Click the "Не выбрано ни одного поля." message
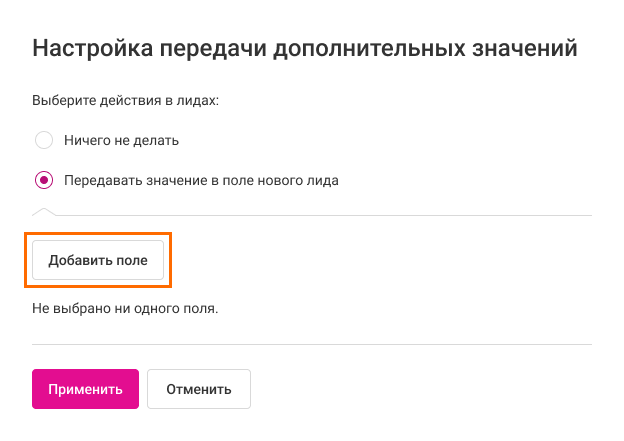 (125, 308)
